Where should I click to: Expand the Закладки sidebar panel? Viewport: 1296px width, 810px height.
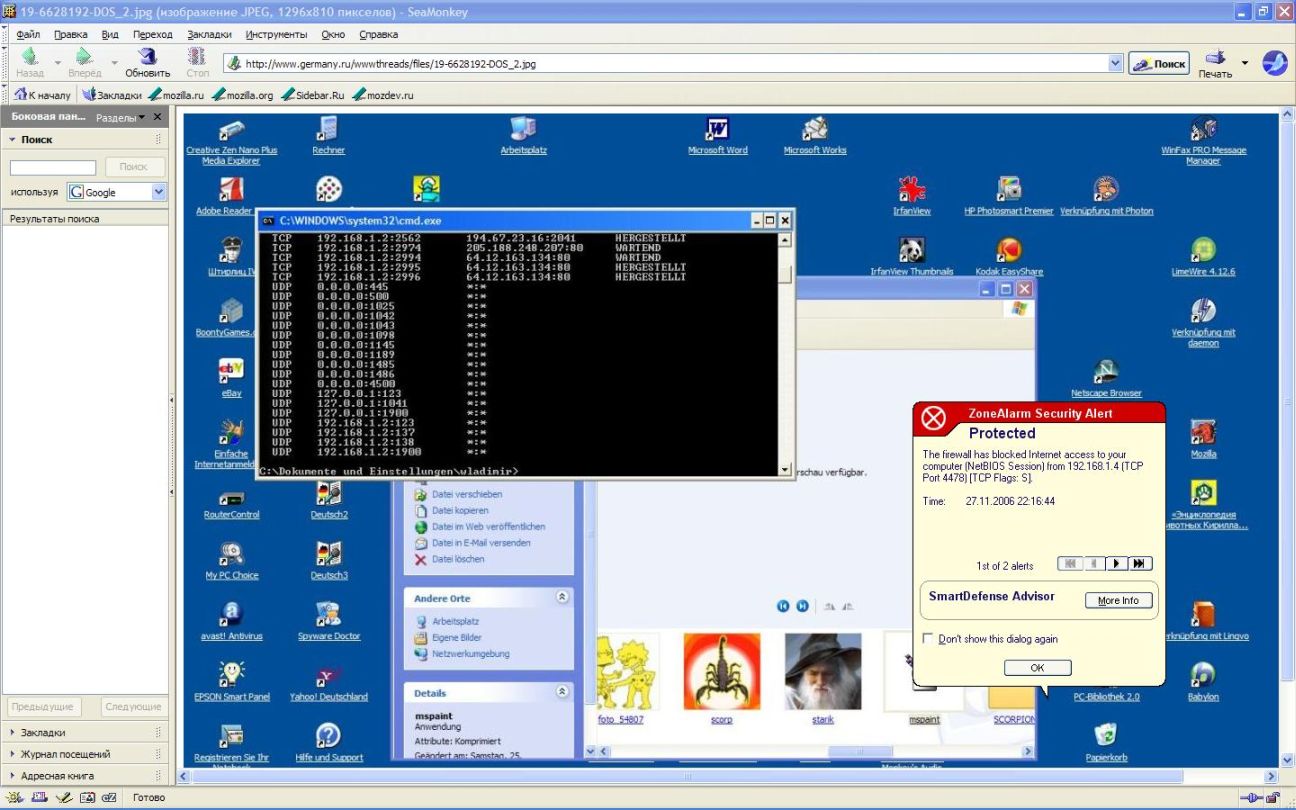coord(84,732)
